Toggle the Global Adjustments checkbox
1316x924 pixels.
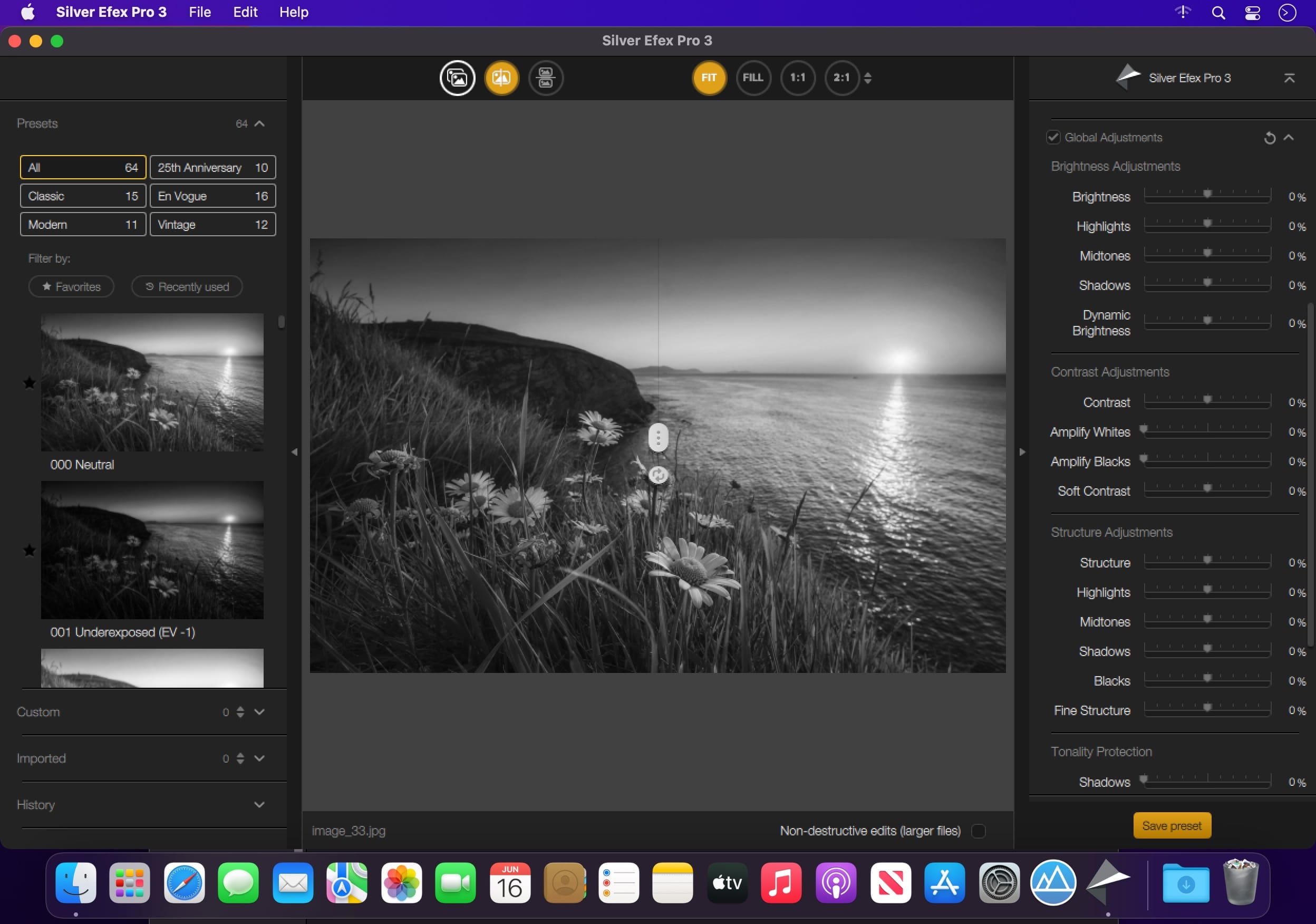[1053, 138]
